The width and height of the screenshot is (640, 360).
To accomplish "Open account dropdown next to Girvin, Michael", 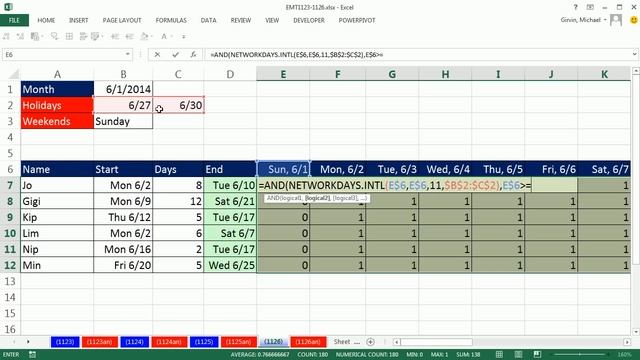I will coord(605,20).
